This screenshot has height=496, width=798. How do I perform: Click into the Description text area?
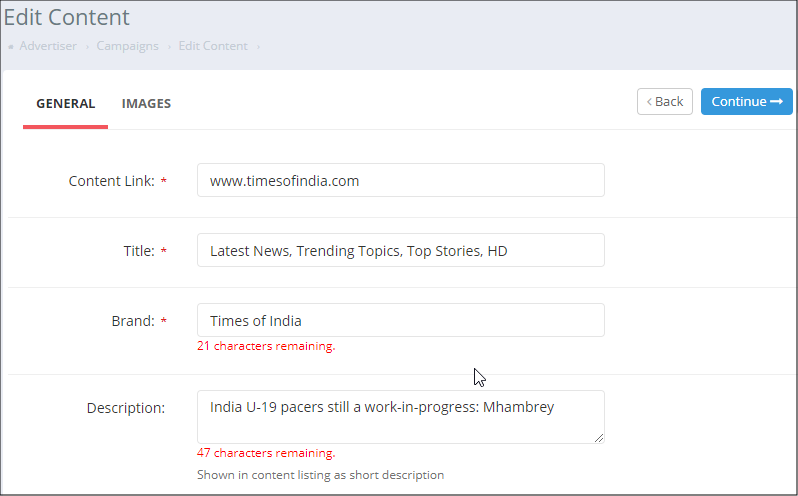click(x=400, y=416)
